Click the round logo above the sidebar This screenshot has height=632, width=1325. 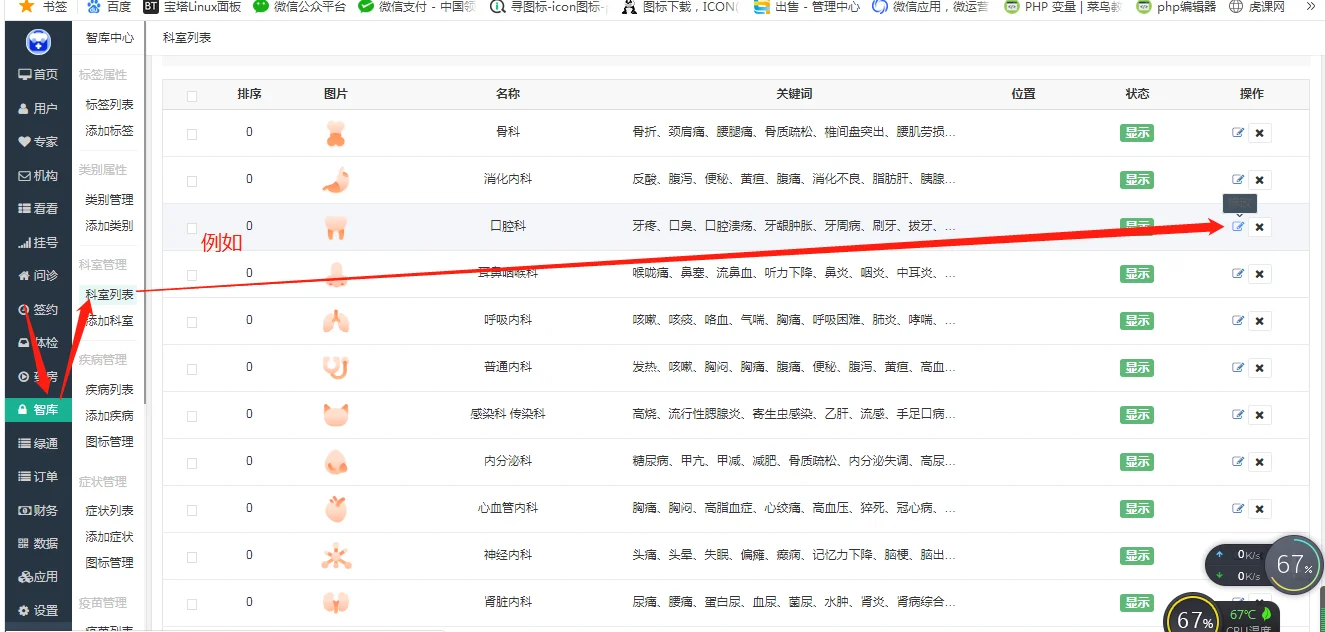38,43
